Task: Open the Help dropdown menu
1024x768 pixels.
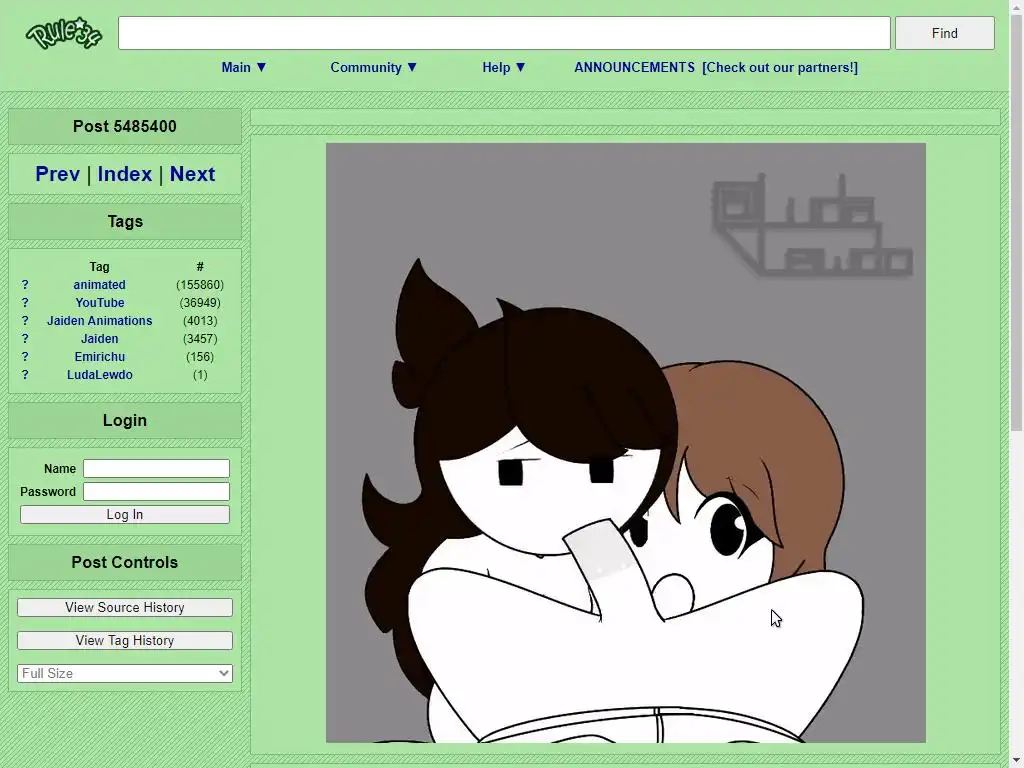Action: [x=504, y=67]
